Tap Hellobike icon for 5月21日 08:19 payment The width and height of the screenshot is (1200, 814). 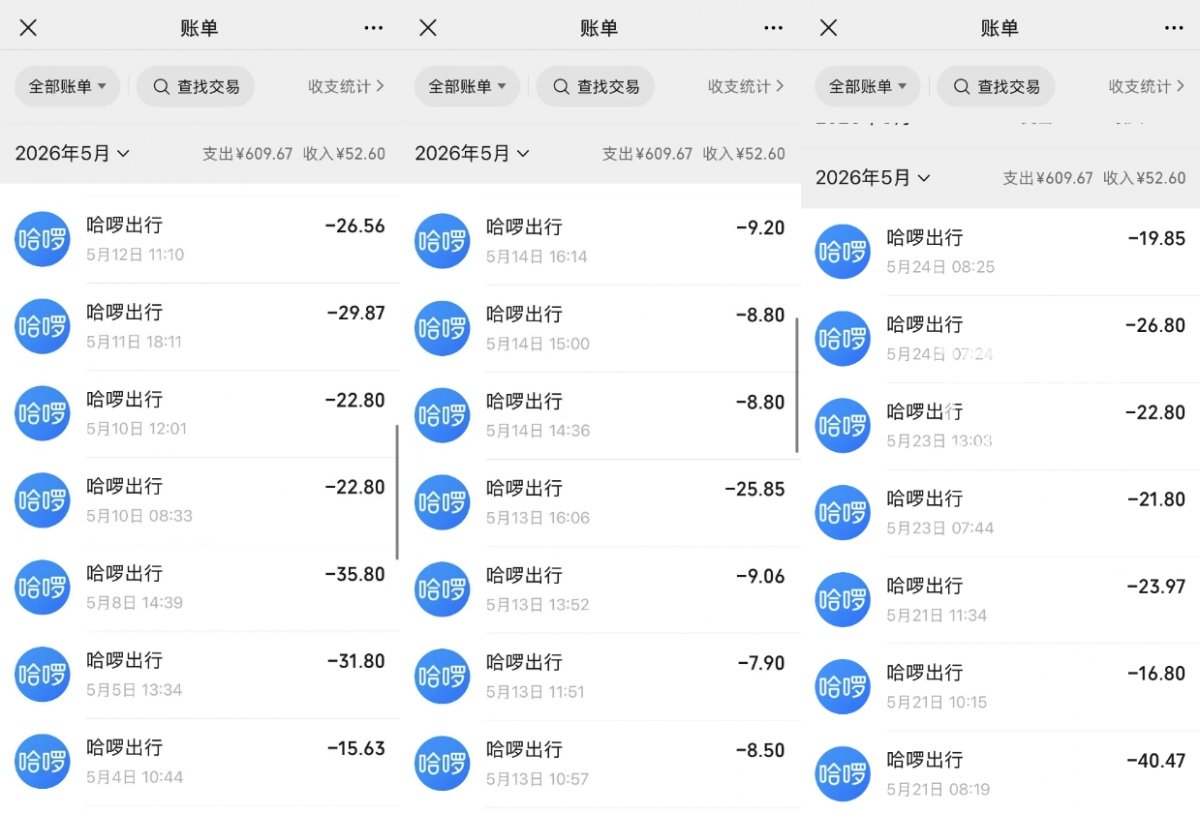click(x=842, y=773)
